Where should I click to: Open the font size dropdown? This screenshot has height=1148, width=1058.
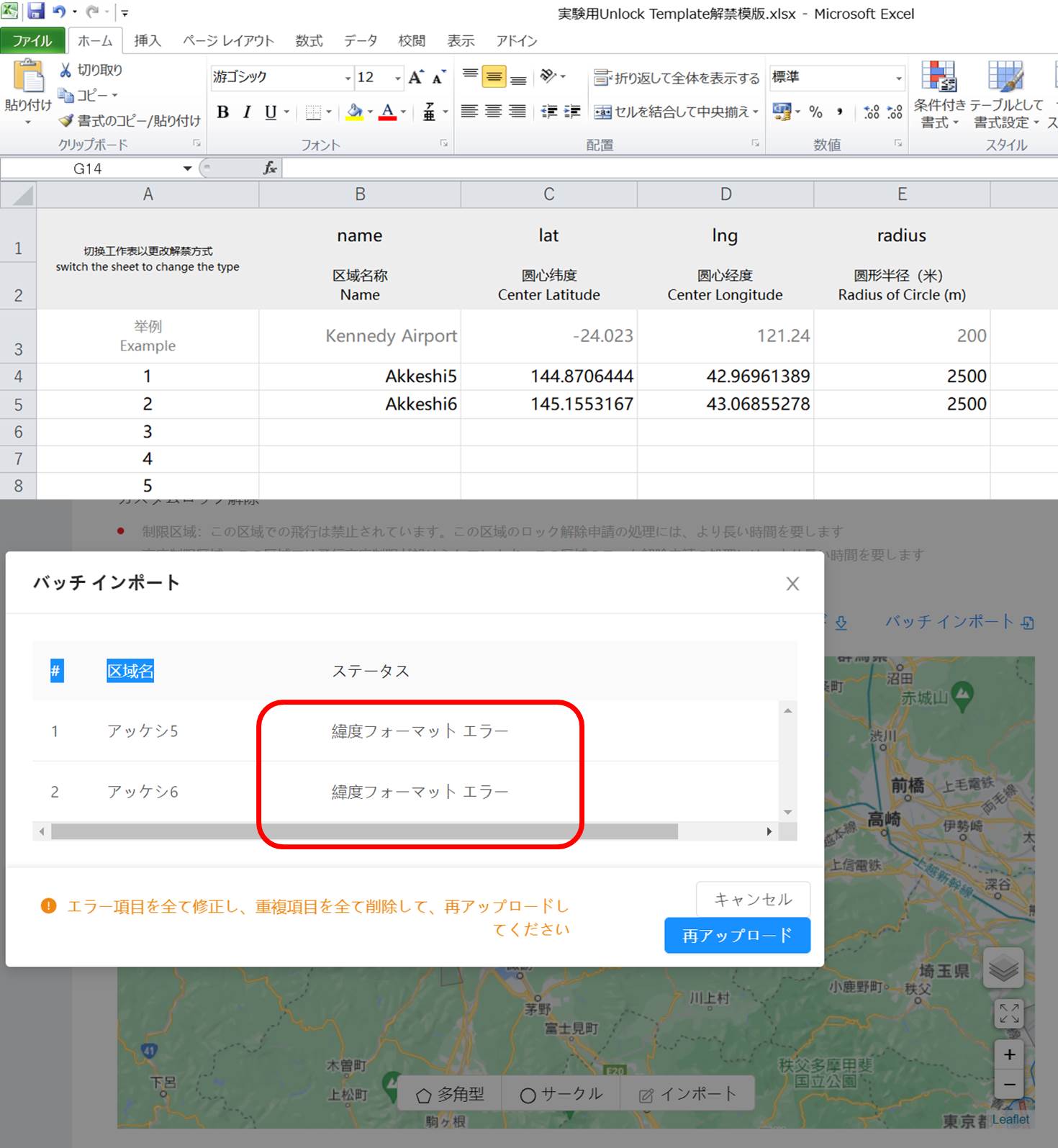397,78
